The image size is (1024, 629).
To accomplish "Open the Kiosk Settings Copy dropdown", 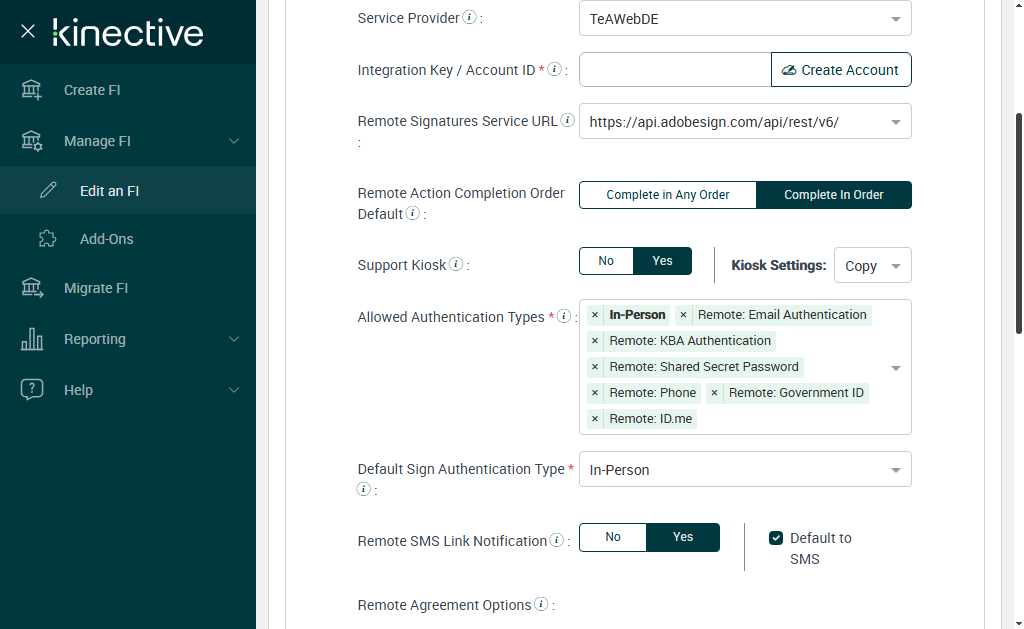I will [872, 266].
